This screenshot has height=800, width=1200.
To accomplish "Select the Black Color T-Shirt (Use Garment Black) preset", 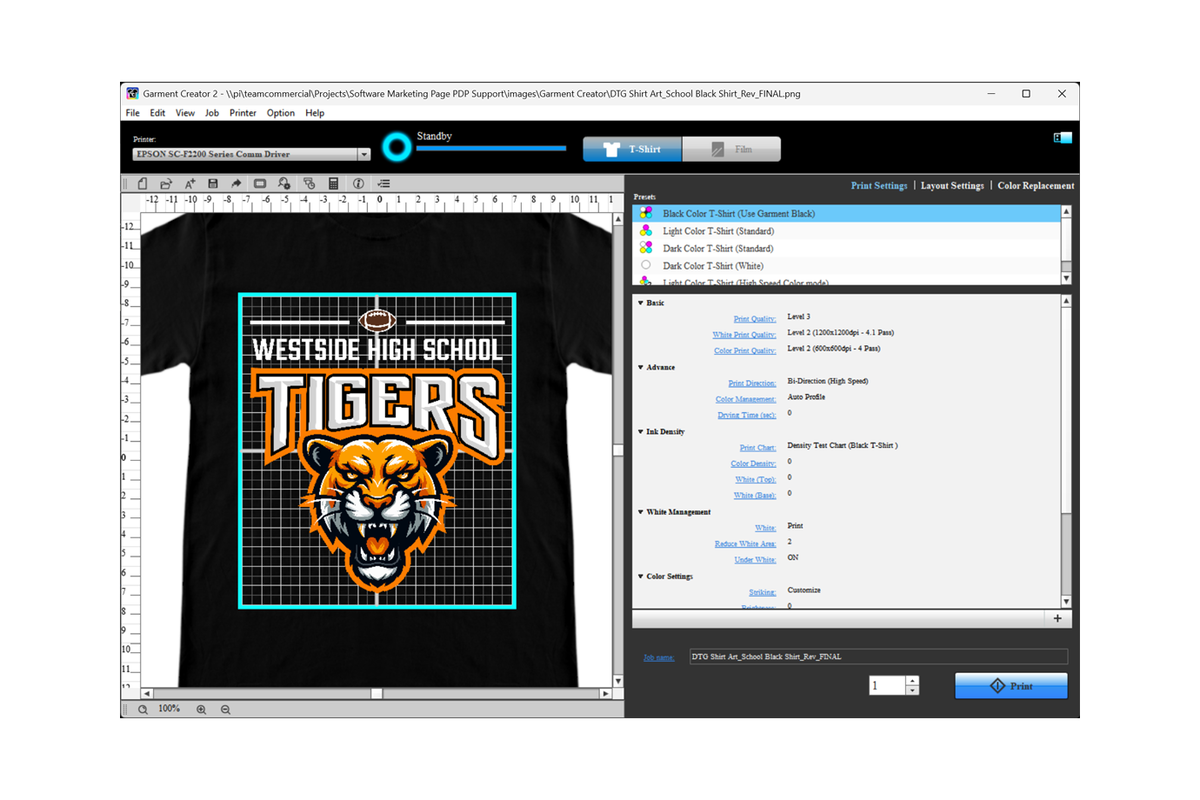I will (x=846, y=213).
